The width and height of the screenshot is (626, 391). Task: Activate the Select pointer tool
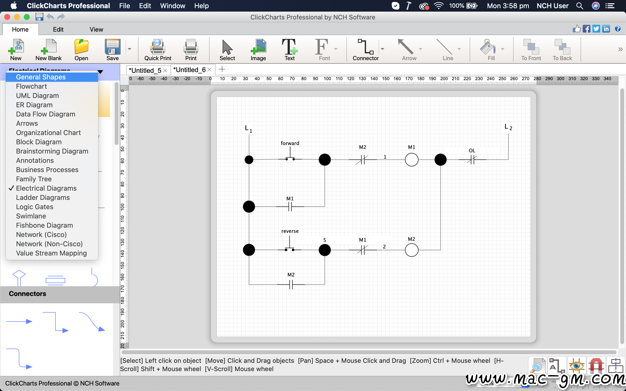pyautogui.click(x=227, y=50)
